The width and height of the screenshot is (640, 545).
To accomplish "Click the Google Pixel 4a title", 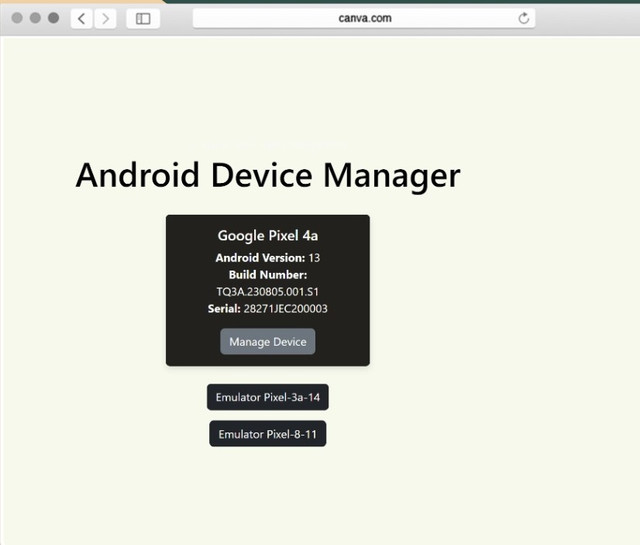I will 268,236.
